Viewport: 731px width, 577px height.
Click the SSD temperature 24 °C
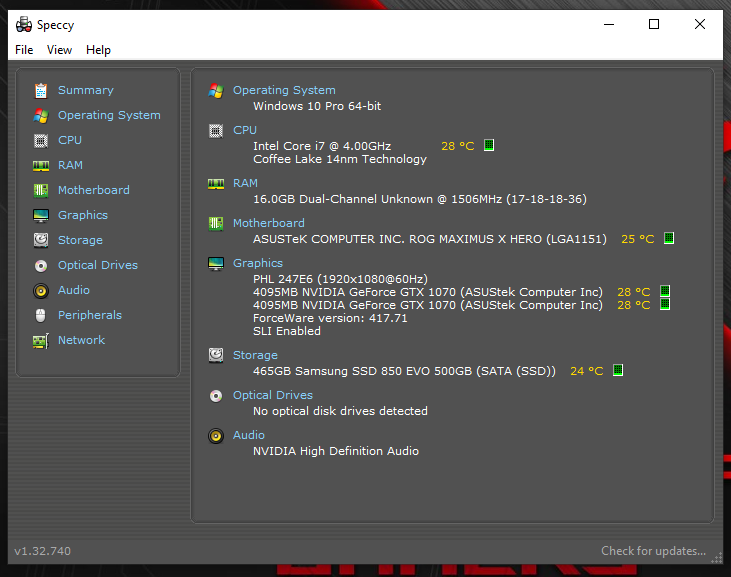click(x=587, y=371)
